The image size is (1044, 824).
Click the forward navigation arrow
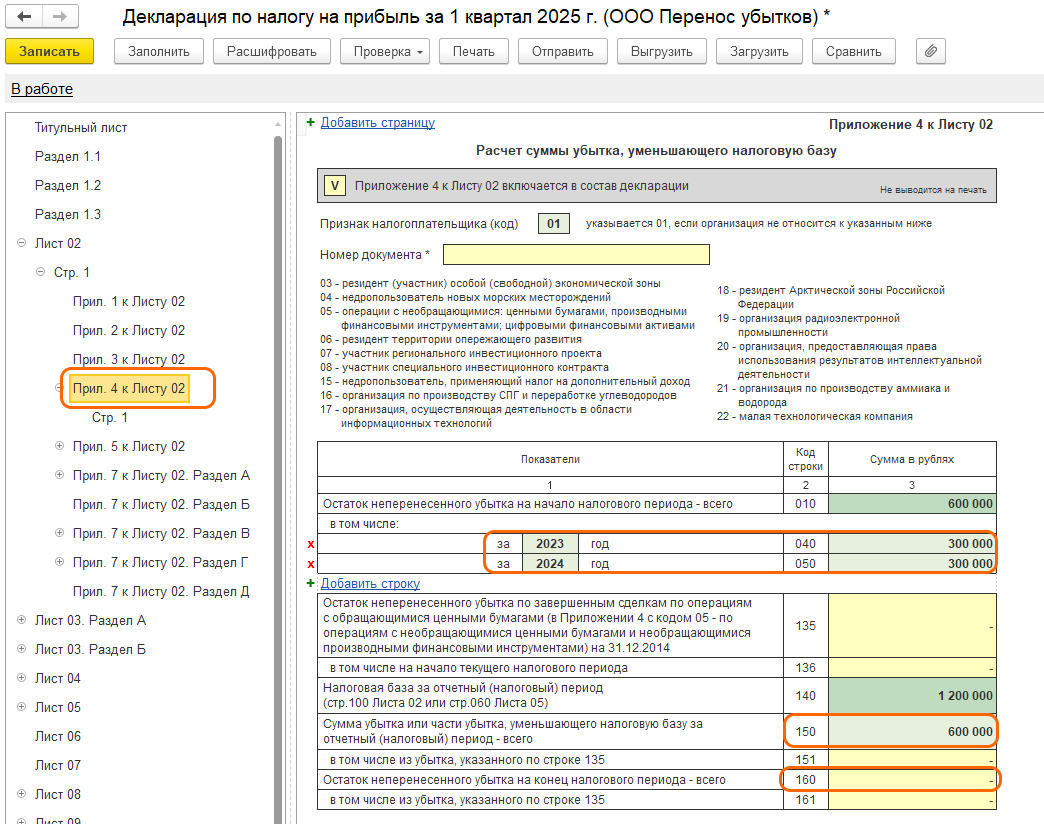click(59, 17)
